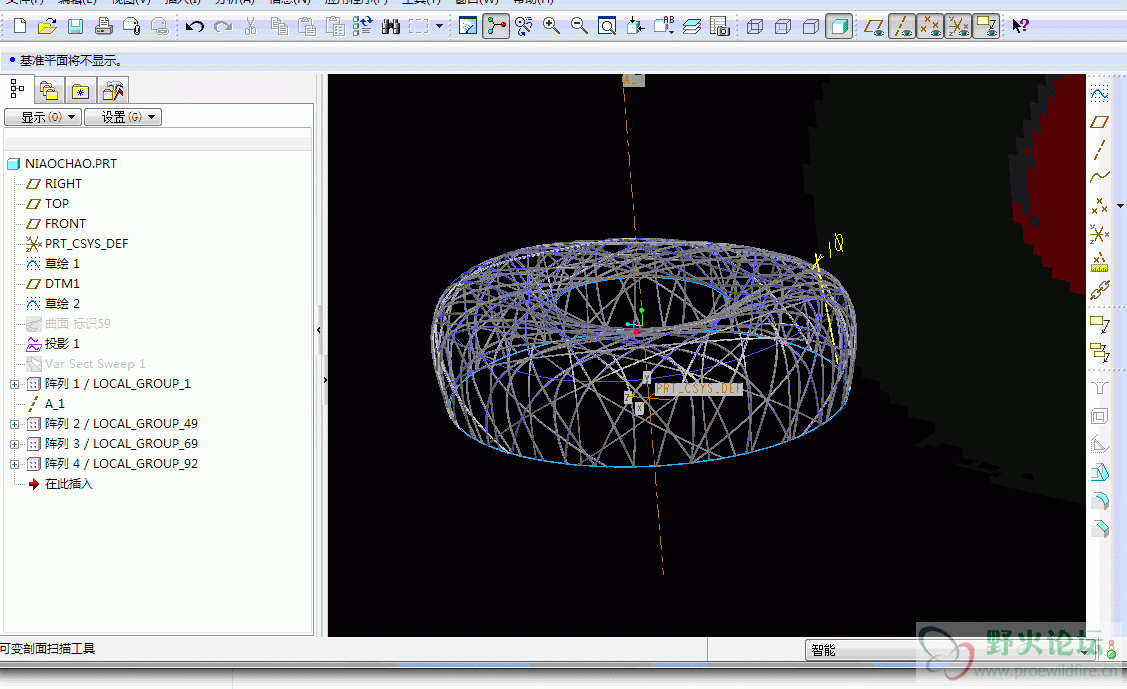The width and height of the screenshot is (1127, 689).
Task: Click the datum point tool
Action: [1099, 206]
